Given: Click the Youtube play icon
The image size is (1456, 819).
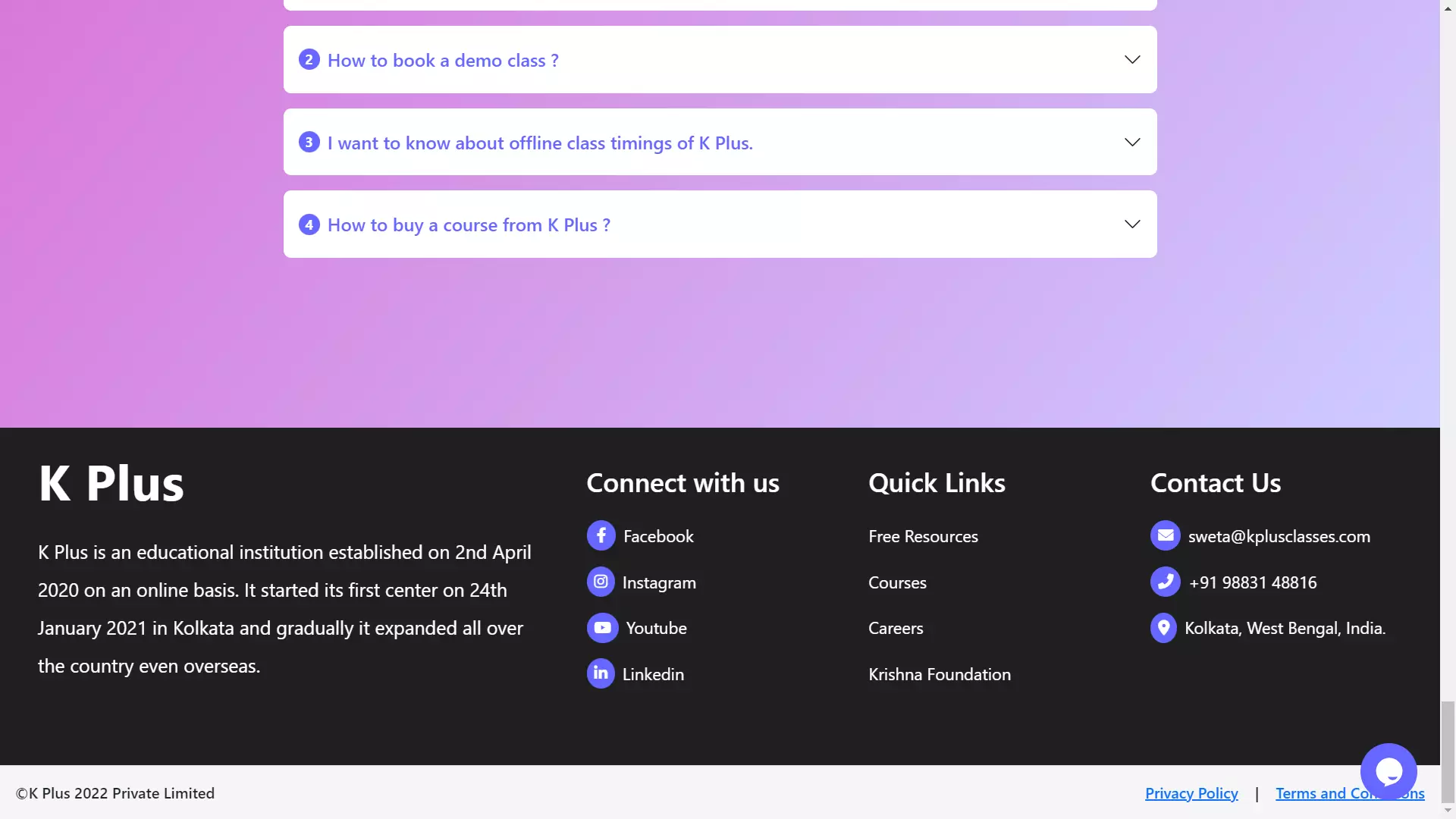Looking at the screenshot, I should (602, 628).
